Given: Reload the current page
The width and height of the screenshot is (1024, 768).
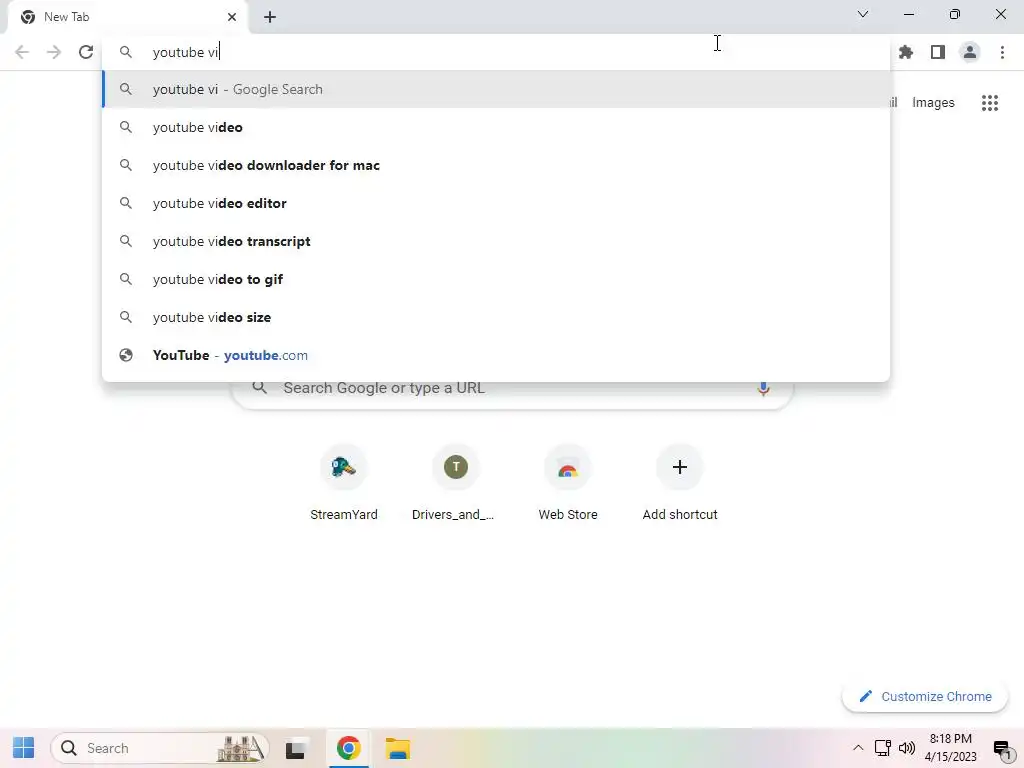Looking at the screenshot, I should point(86,52).
